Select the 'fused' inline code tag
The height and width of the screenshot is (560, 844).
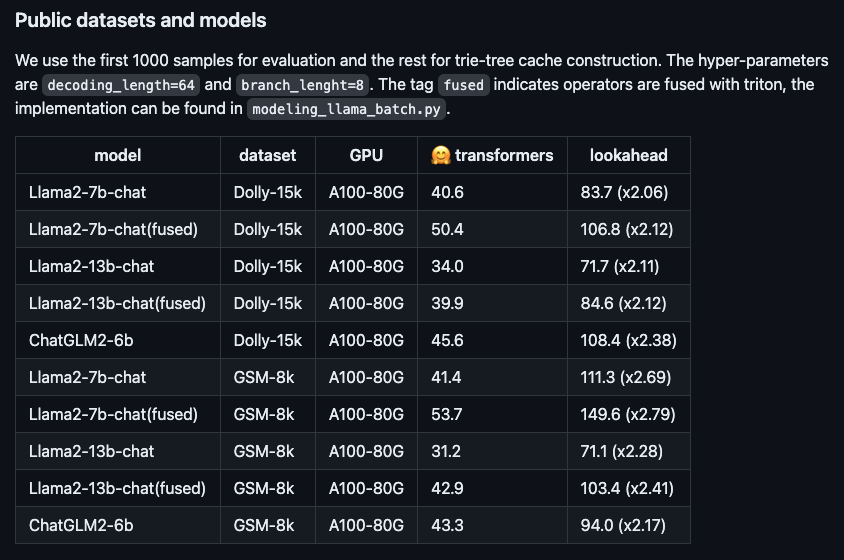click(x=463, y=85)
